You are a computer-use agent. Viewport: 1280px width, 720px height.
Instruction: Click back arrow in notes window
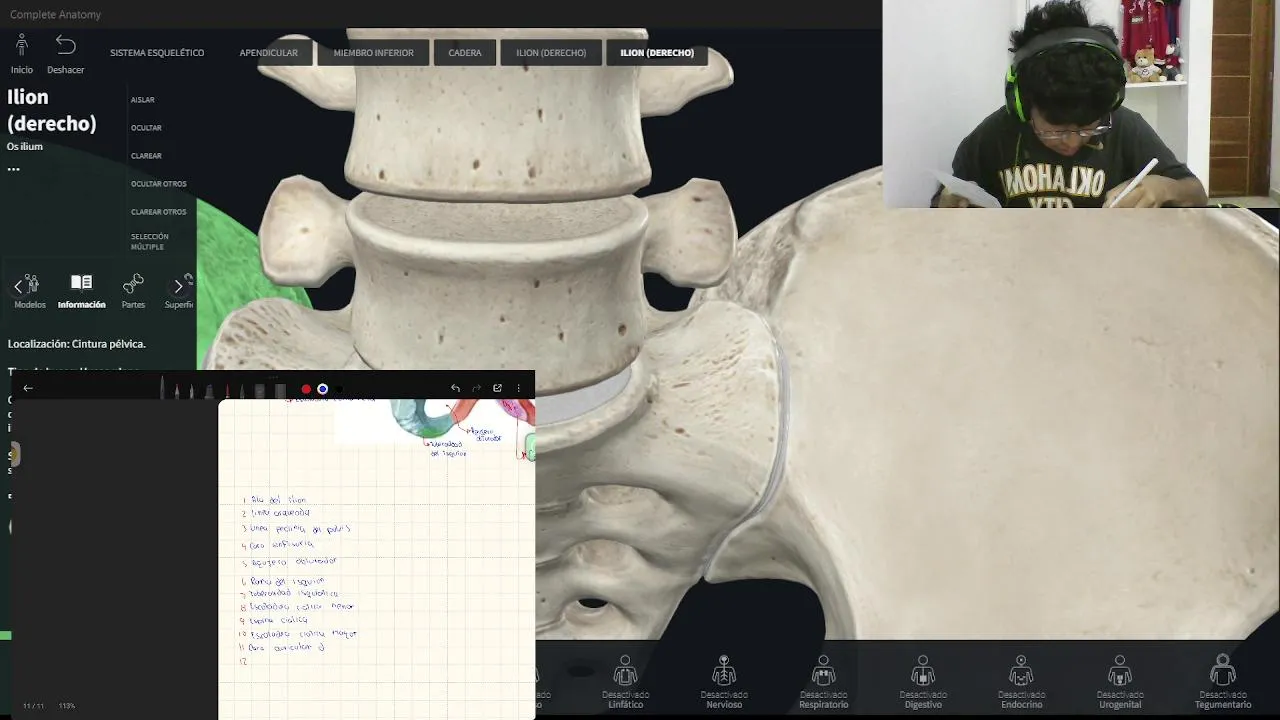pyautogui.click(x=28, y=388)
